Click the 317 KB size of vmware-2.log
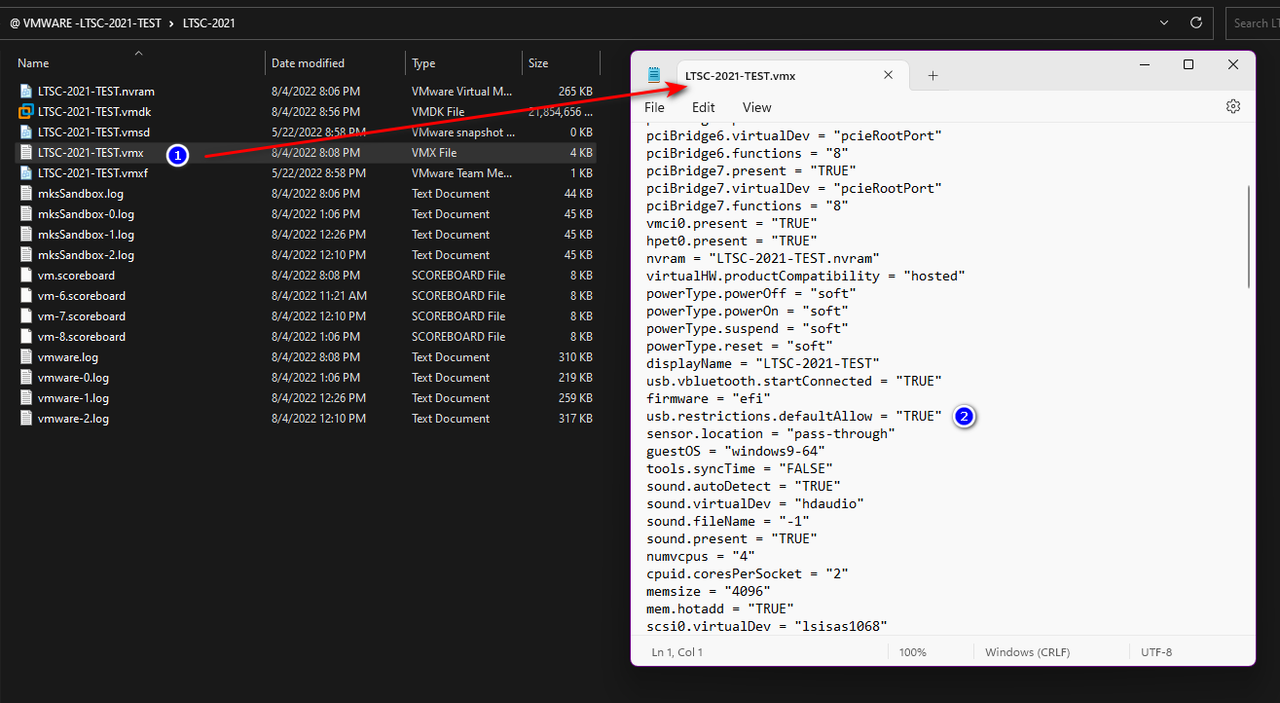1280x703 pixels. [x=575, y=419]
